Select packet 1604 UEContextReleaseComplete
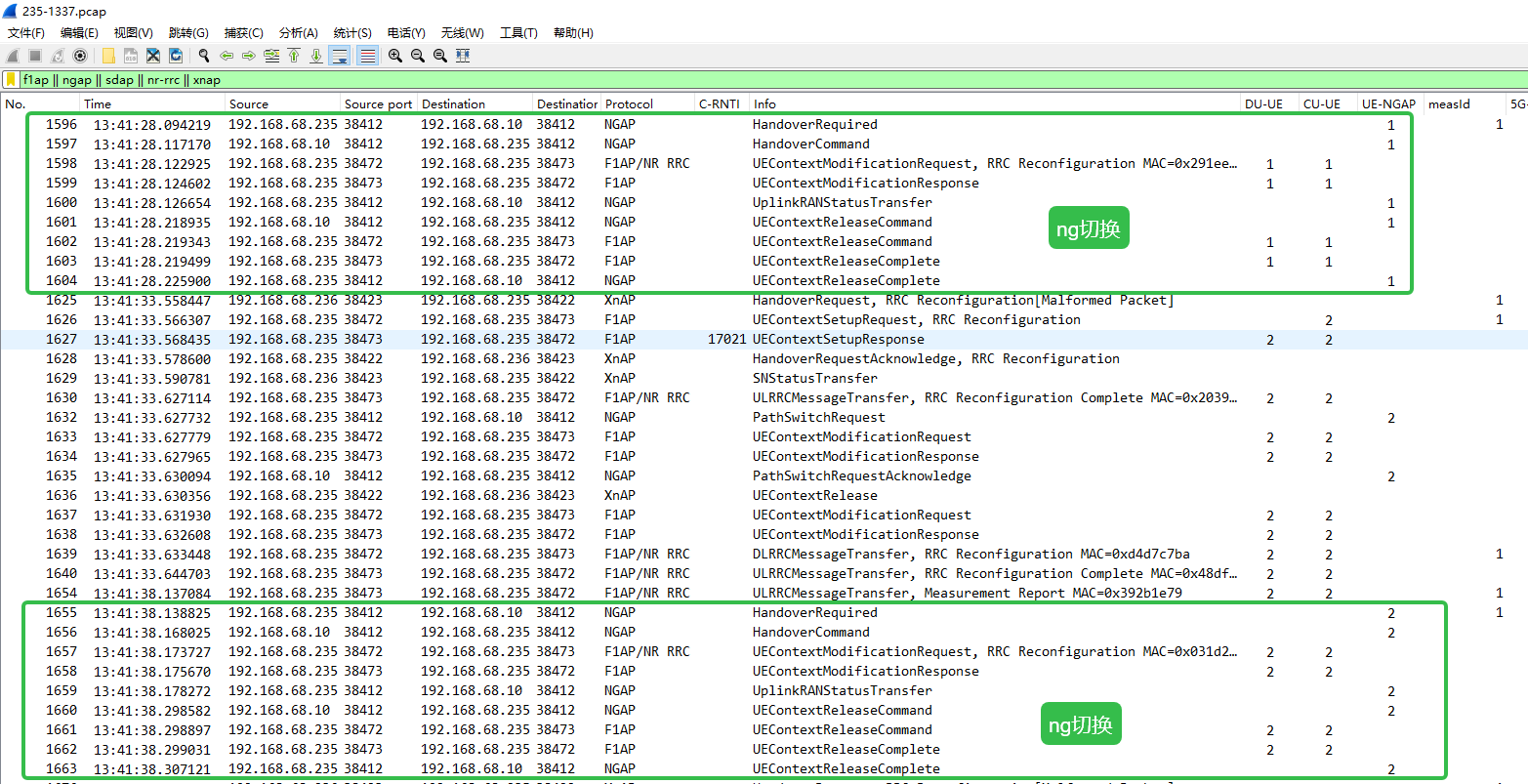Viewport: 1528px width, 784px height. [764, 280]
